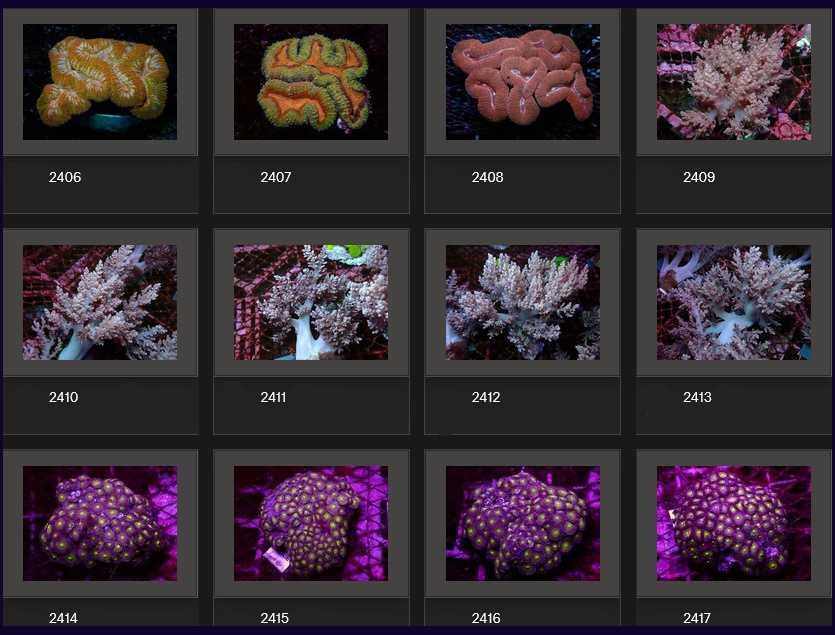Open coral thumbnail 2412
Screen dimensions: 835x635
(522, 302)
